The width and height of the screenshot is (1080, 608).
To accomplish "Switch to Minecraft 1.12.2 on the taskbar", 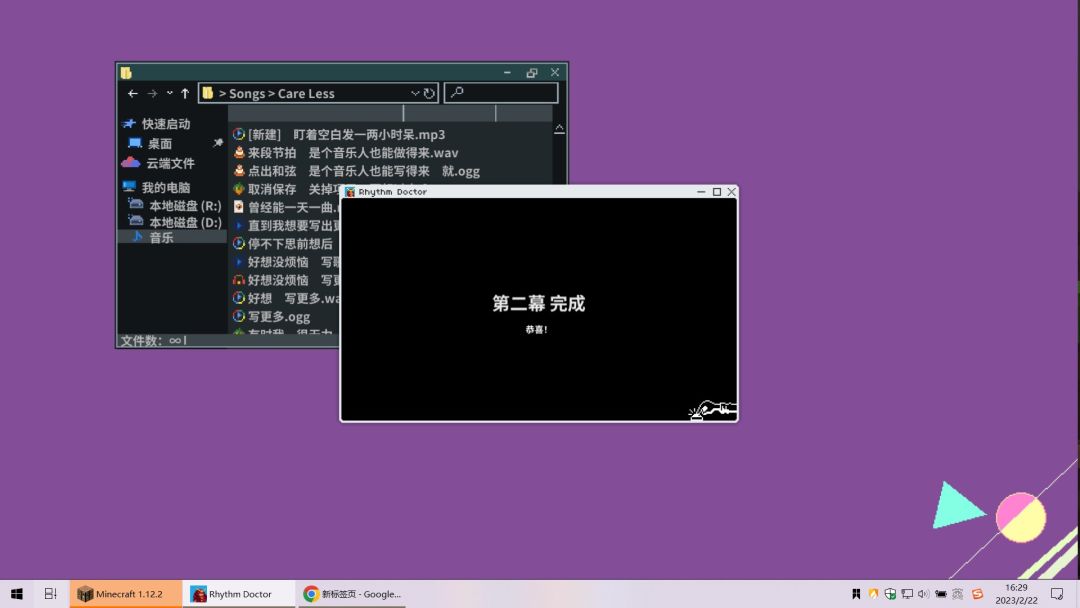I will [x=125, y=594].
